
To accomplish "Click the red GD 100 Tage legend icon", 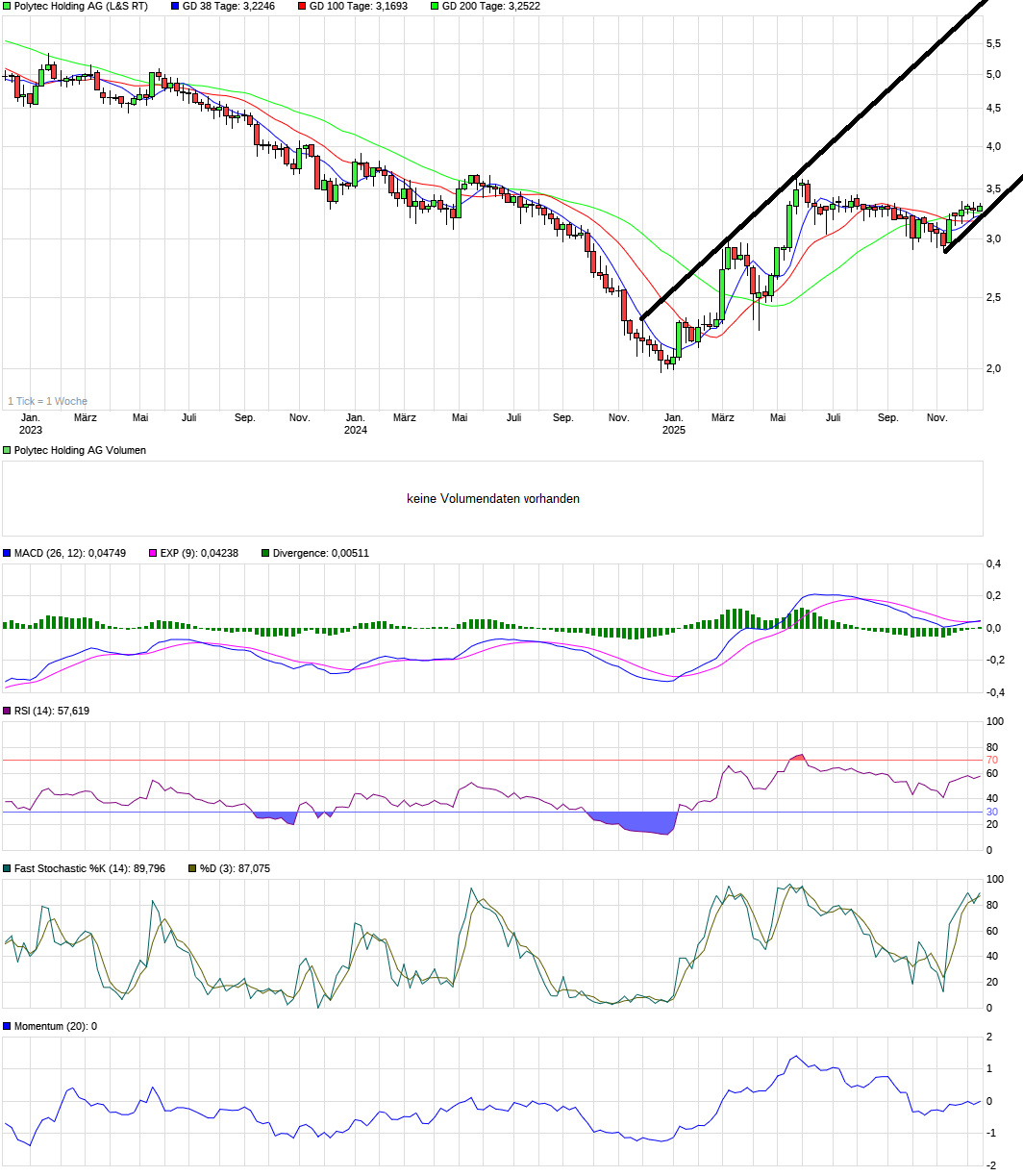I will pyautogui.click(x=301, y=6).
